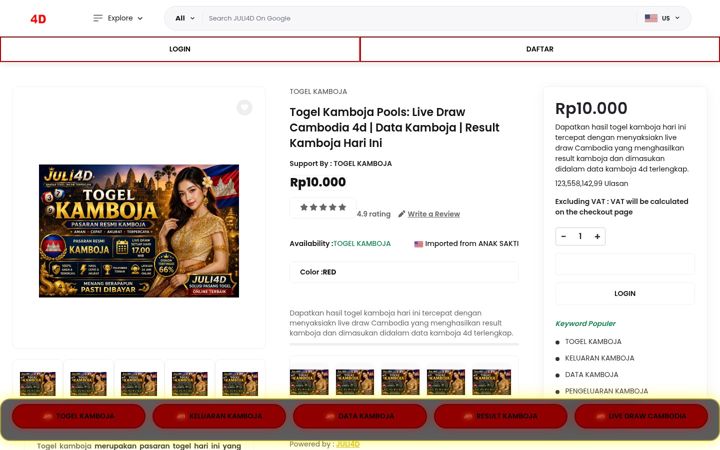This screenshot has width=720, height=450.
Task: Increase quantity with the plus button
Action: (x=597, y=236)
